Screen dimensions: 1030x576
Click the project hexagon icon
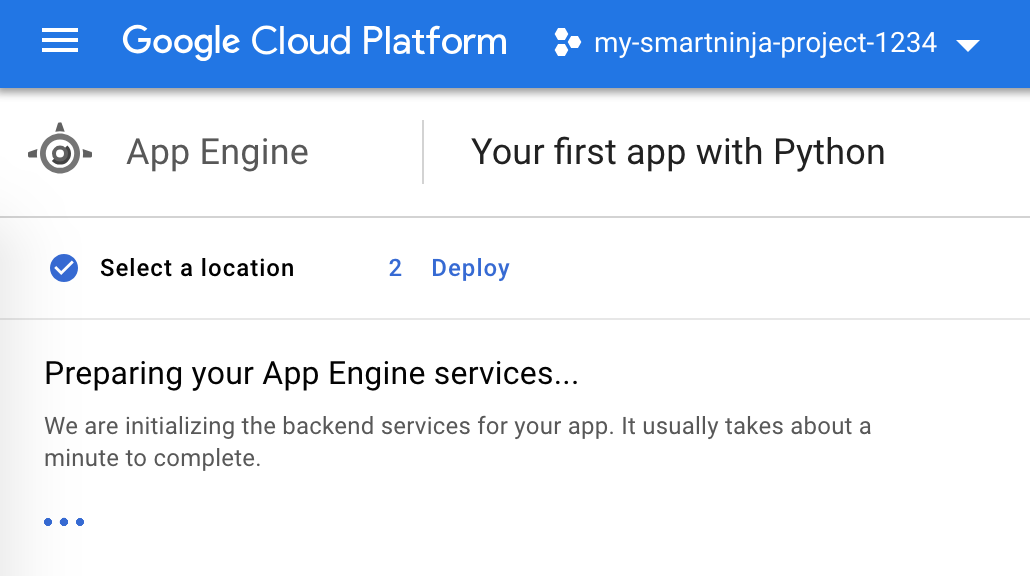tap(567, 43)
